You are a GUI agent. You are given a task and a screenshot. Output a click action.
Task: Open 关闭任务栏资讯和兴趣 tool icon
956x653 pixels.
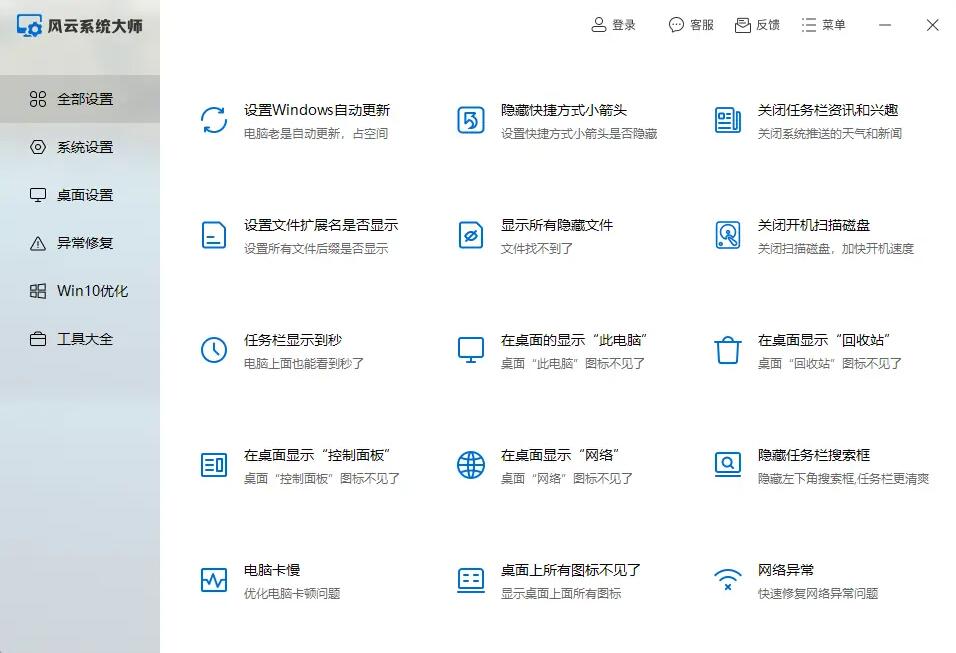(726, 119)
